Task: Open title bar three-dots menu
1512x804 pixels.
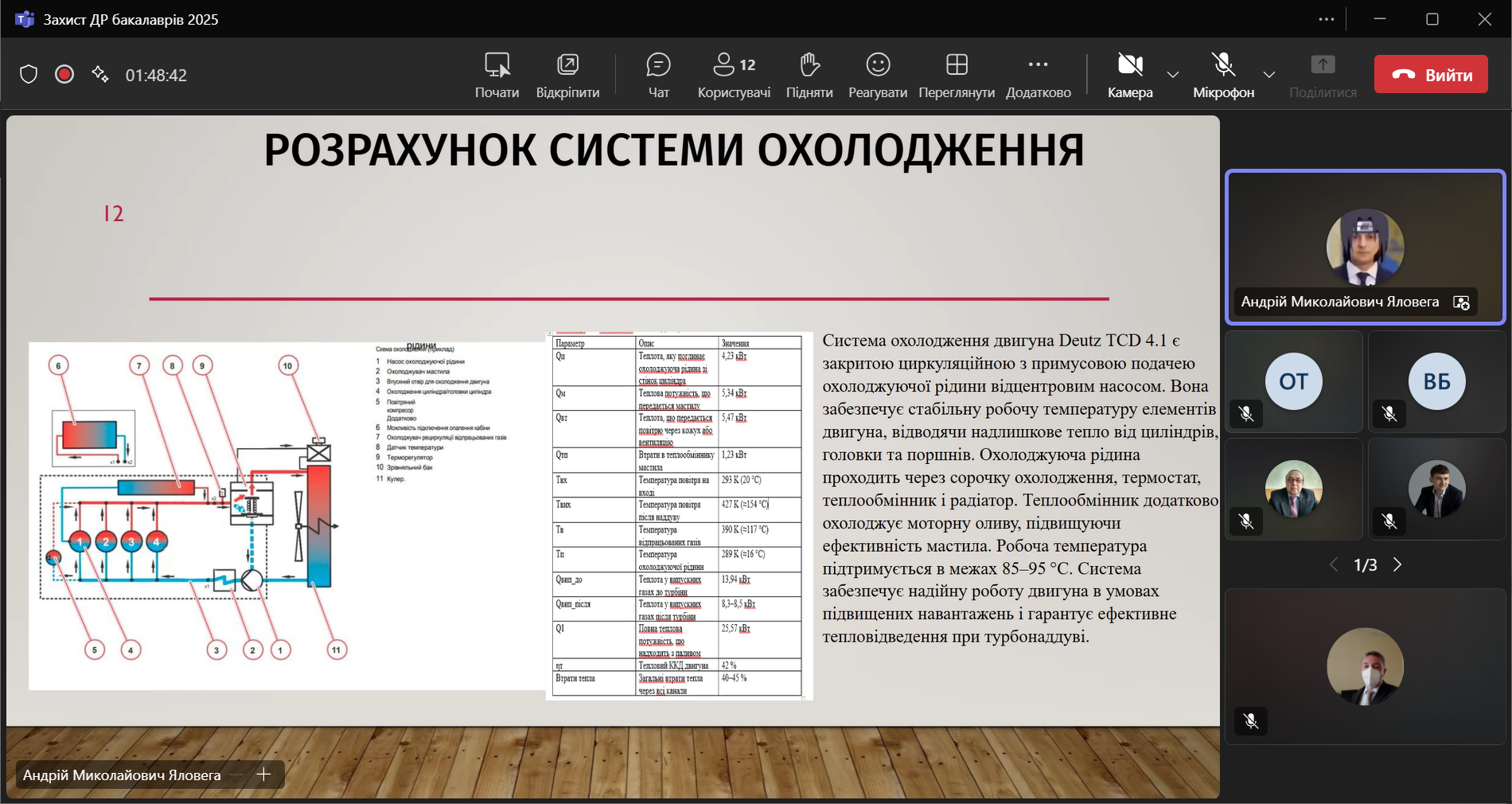Action: [1326, 19]
